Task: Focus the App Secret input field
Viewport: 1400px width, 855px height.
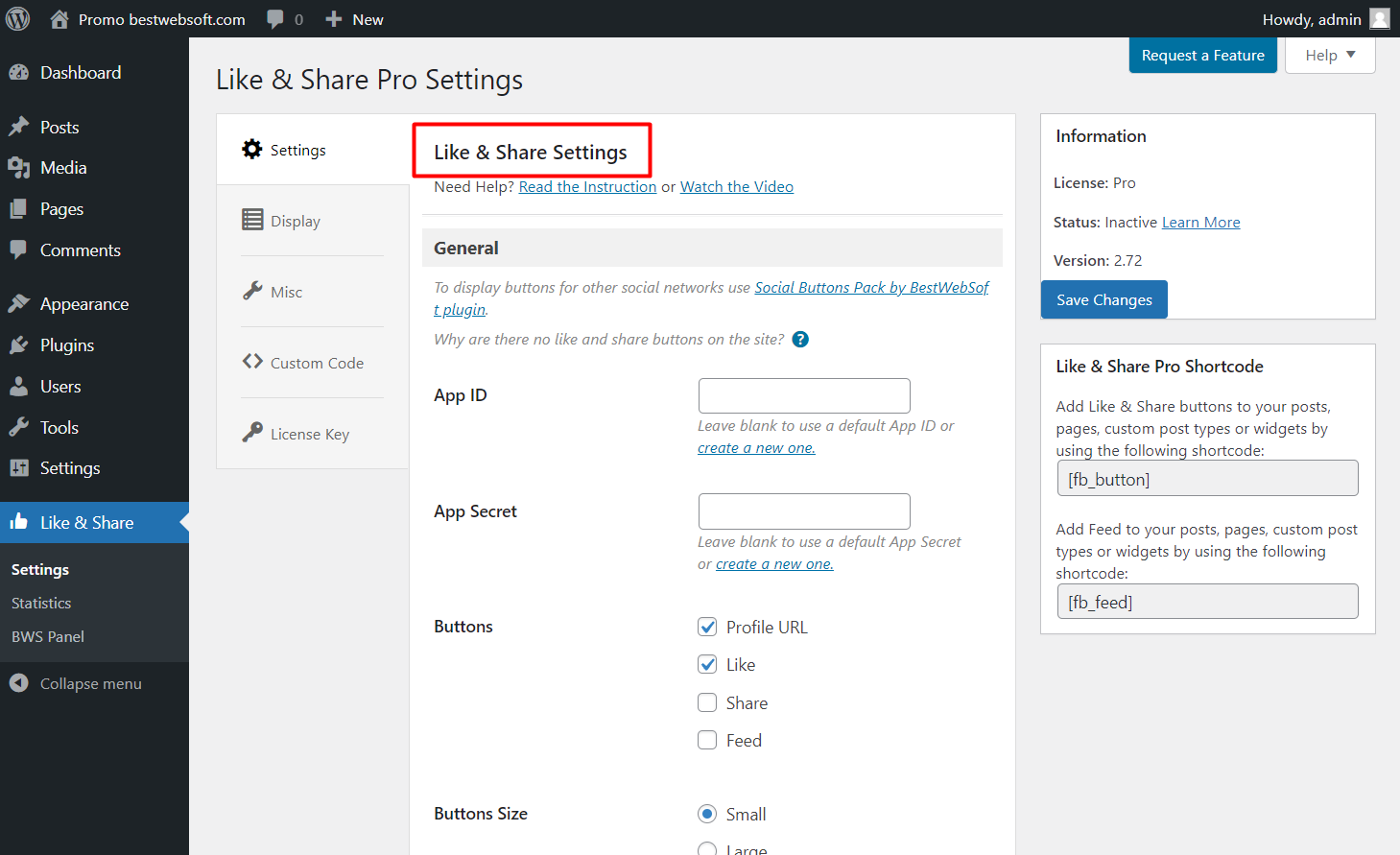Action: (x=804, y=511)
